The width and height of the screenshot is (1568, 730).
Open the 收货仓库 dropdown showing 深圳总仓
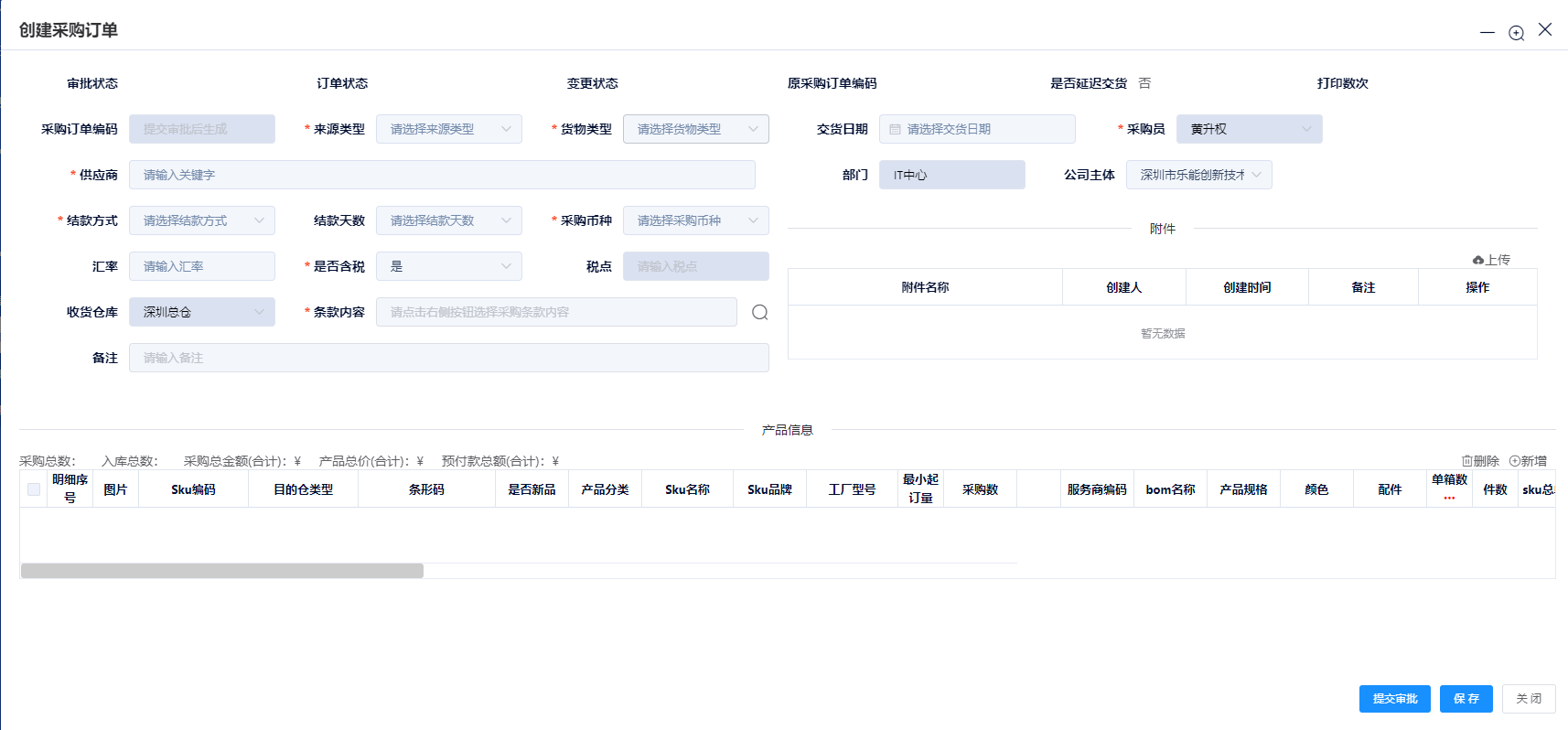point(202,313)
